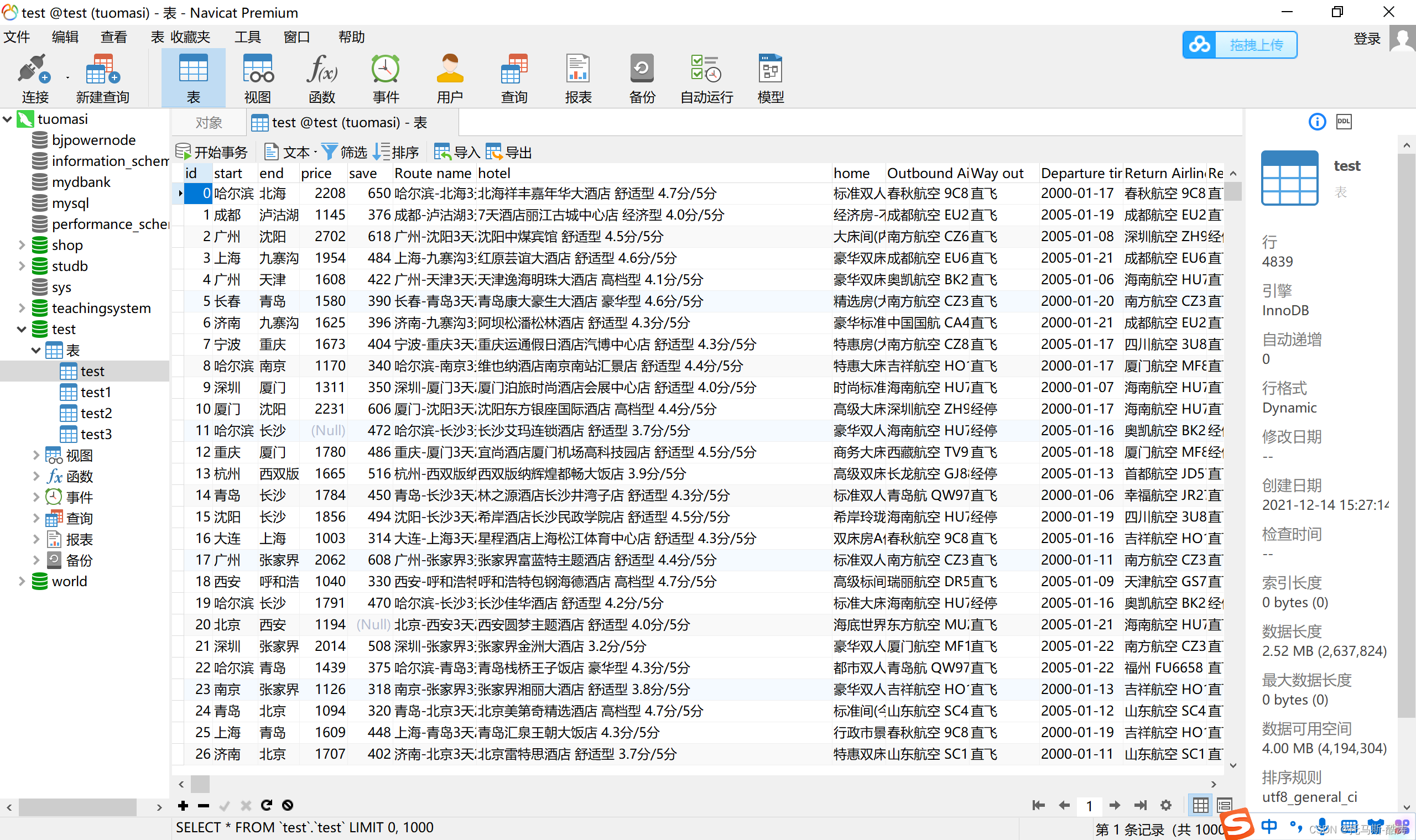Click the 视图 (View) toolbar icon
The height and width of the screenshot is (840, 1416).
pos(258,79)
